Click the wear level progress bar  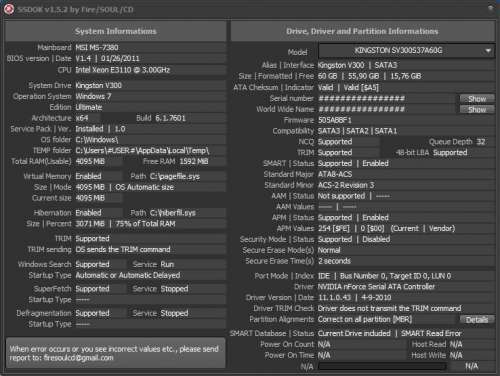click(x=382, y=367)
